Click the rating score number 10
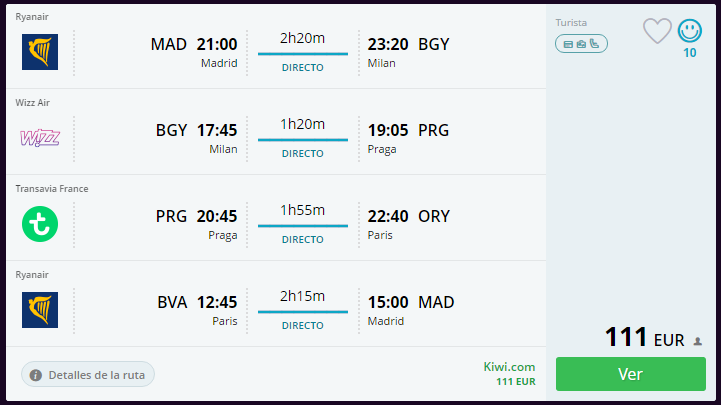 [689, 53]
